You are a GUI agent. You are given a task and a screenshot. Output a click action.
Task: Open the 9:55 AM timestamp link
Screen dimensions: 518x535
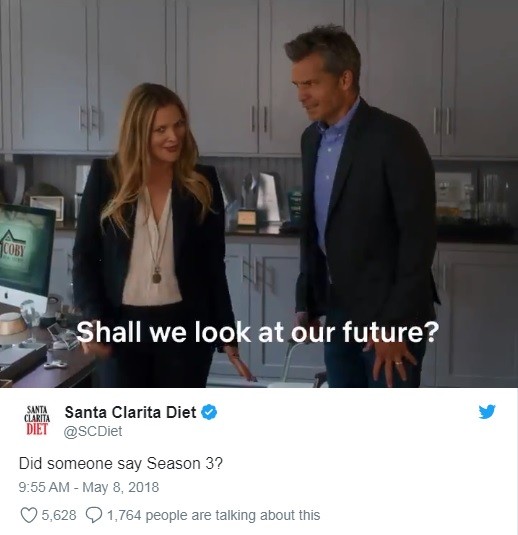tap(44, 487)
